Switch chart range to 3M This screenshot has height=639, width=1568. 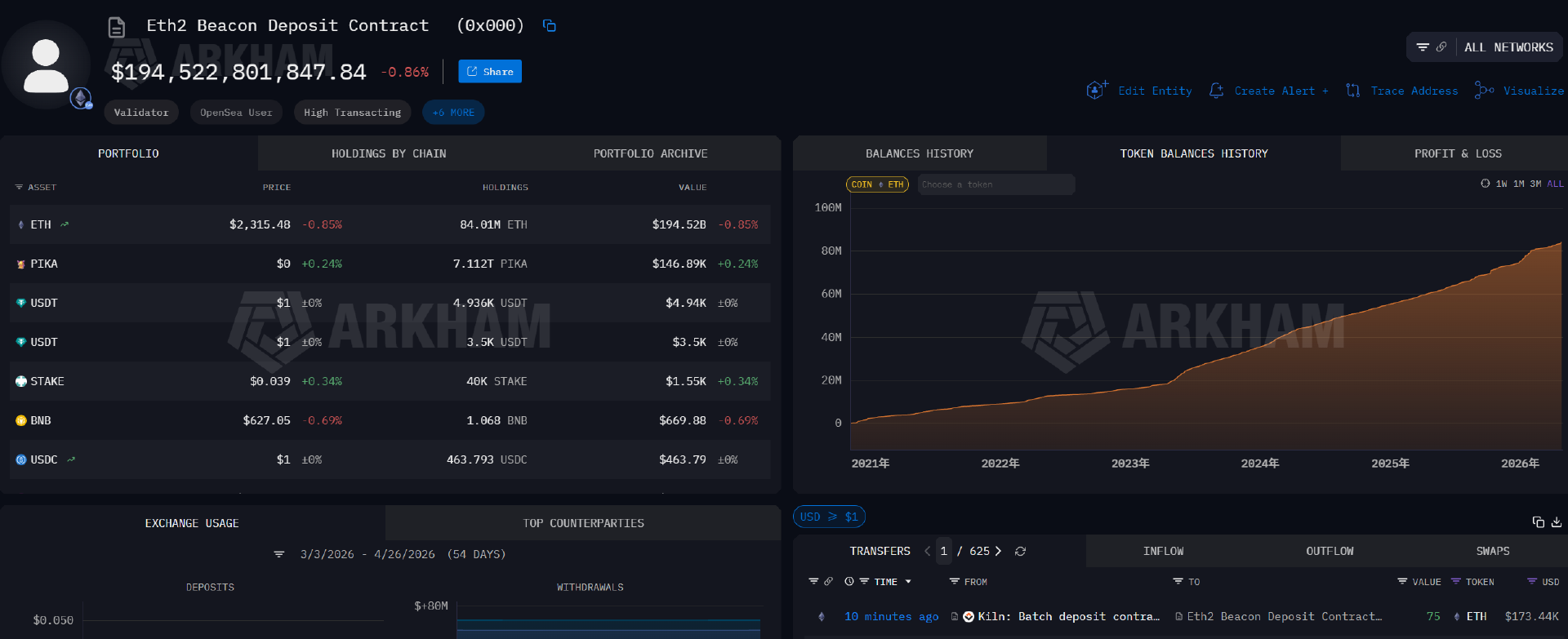[x=1535, y=184]
